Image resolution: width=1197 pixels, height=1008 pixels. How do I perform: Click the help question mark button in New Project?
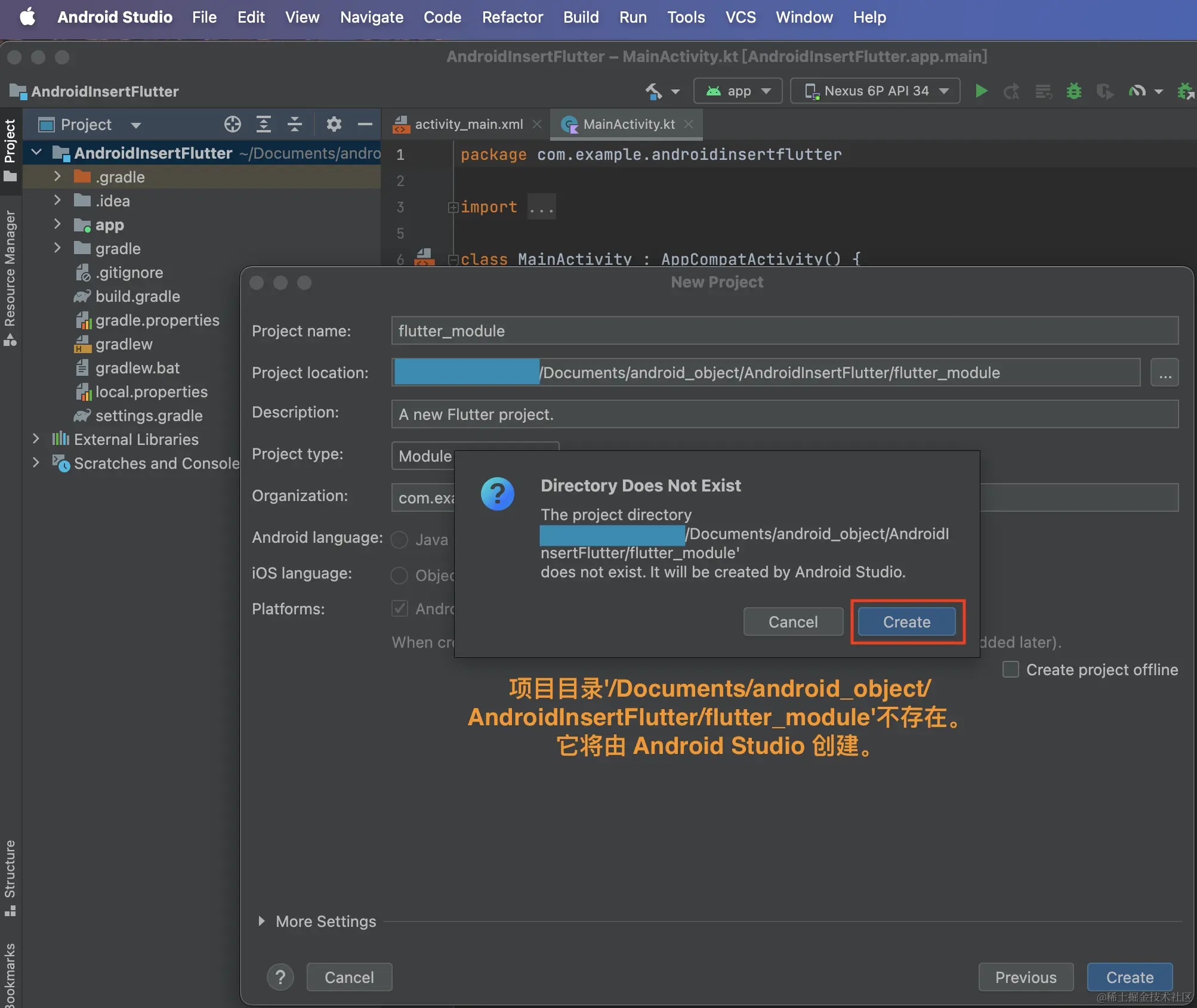[x=280, y=977]
